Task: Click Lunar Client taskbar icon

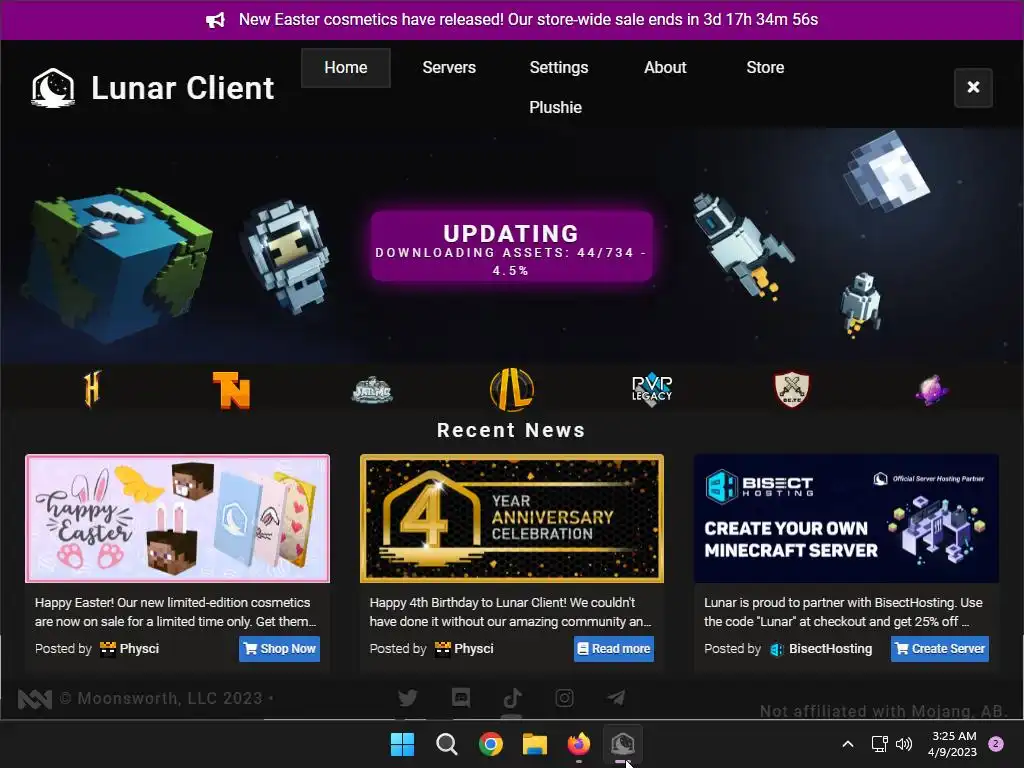Action: pos(622,744)
